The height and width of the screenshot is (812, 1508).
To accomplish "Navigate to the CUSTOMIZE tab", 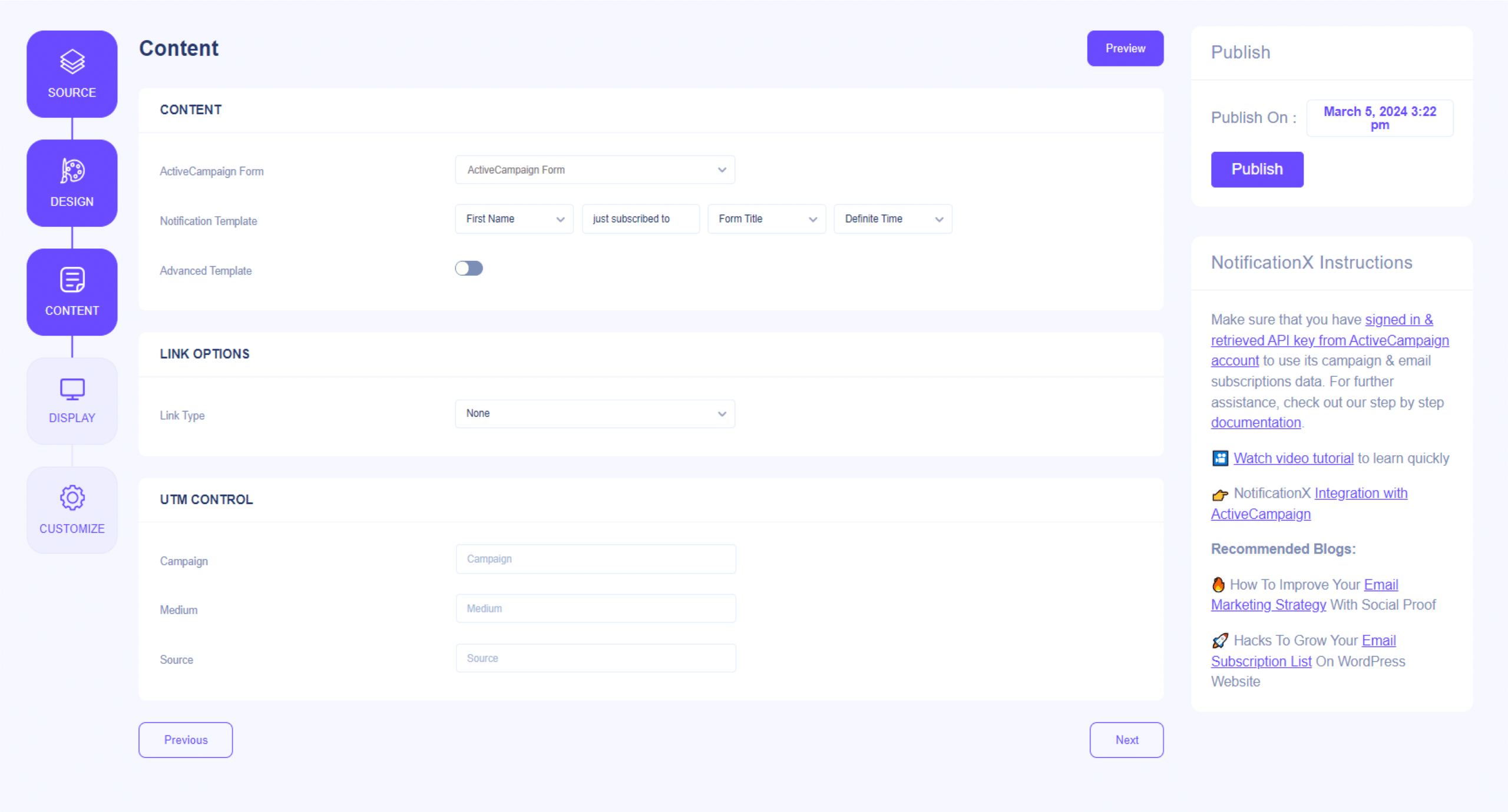I will [71, 510].
